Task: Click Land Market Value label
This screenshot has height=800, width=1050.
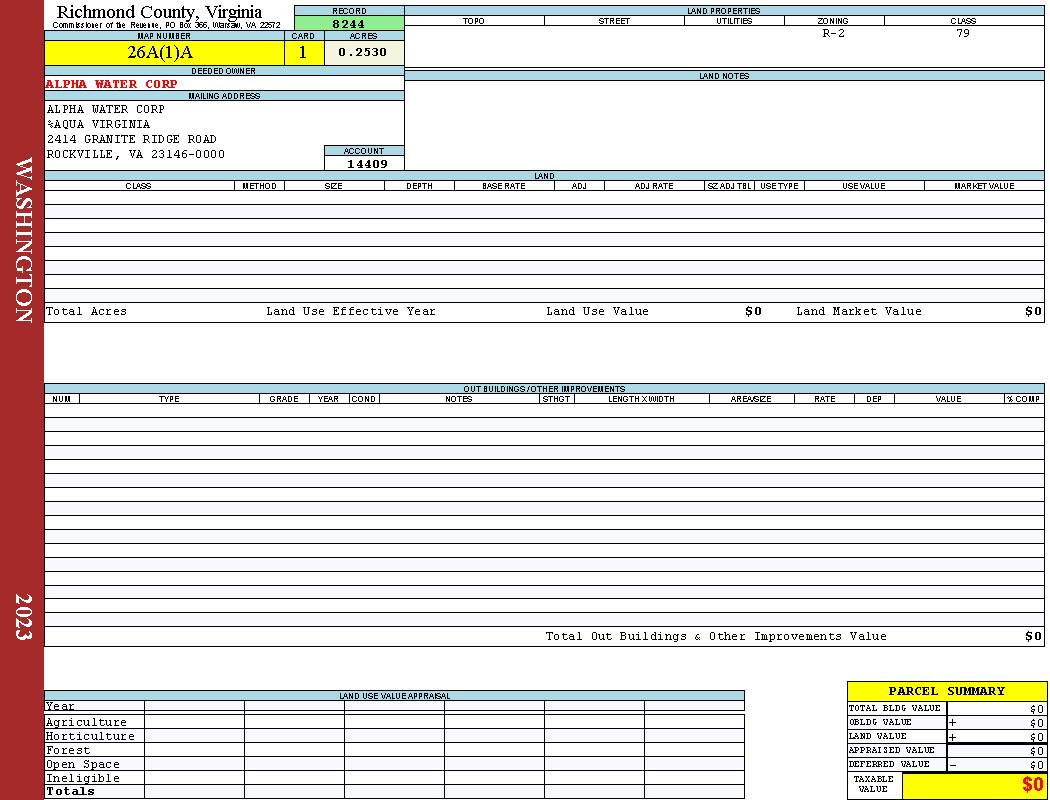Action: click(858, 311)
